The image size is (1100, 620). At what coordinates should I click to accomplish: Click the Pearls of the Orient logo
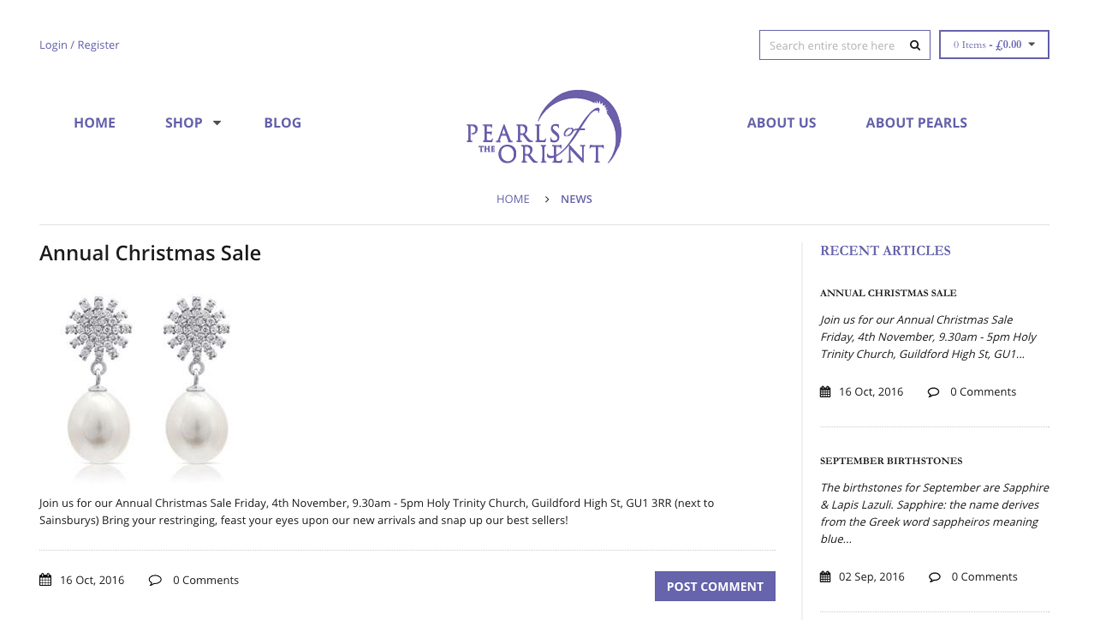point(544,128)
